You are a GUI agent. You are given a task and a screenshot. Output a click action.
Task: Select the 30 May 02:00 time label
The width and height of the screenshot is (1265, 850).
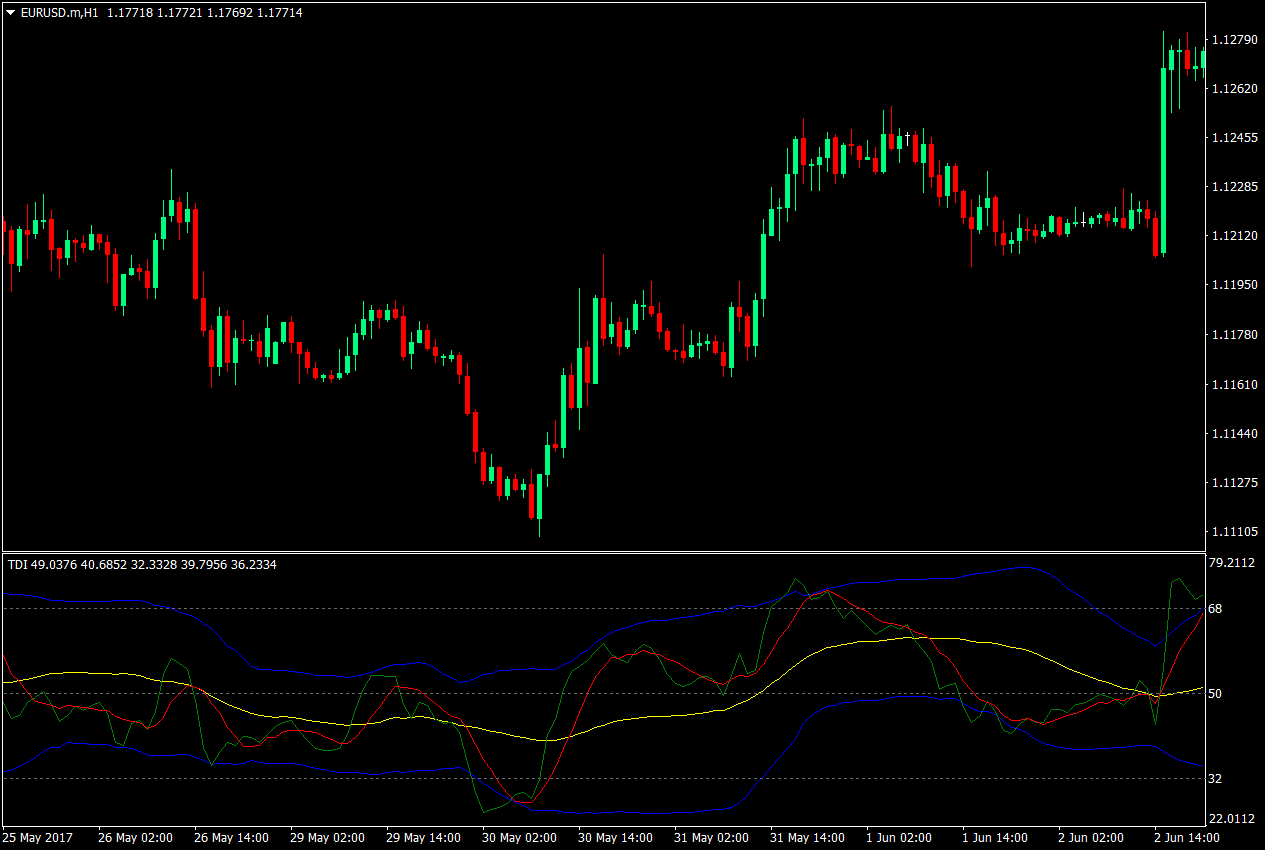tap(518, 839)
